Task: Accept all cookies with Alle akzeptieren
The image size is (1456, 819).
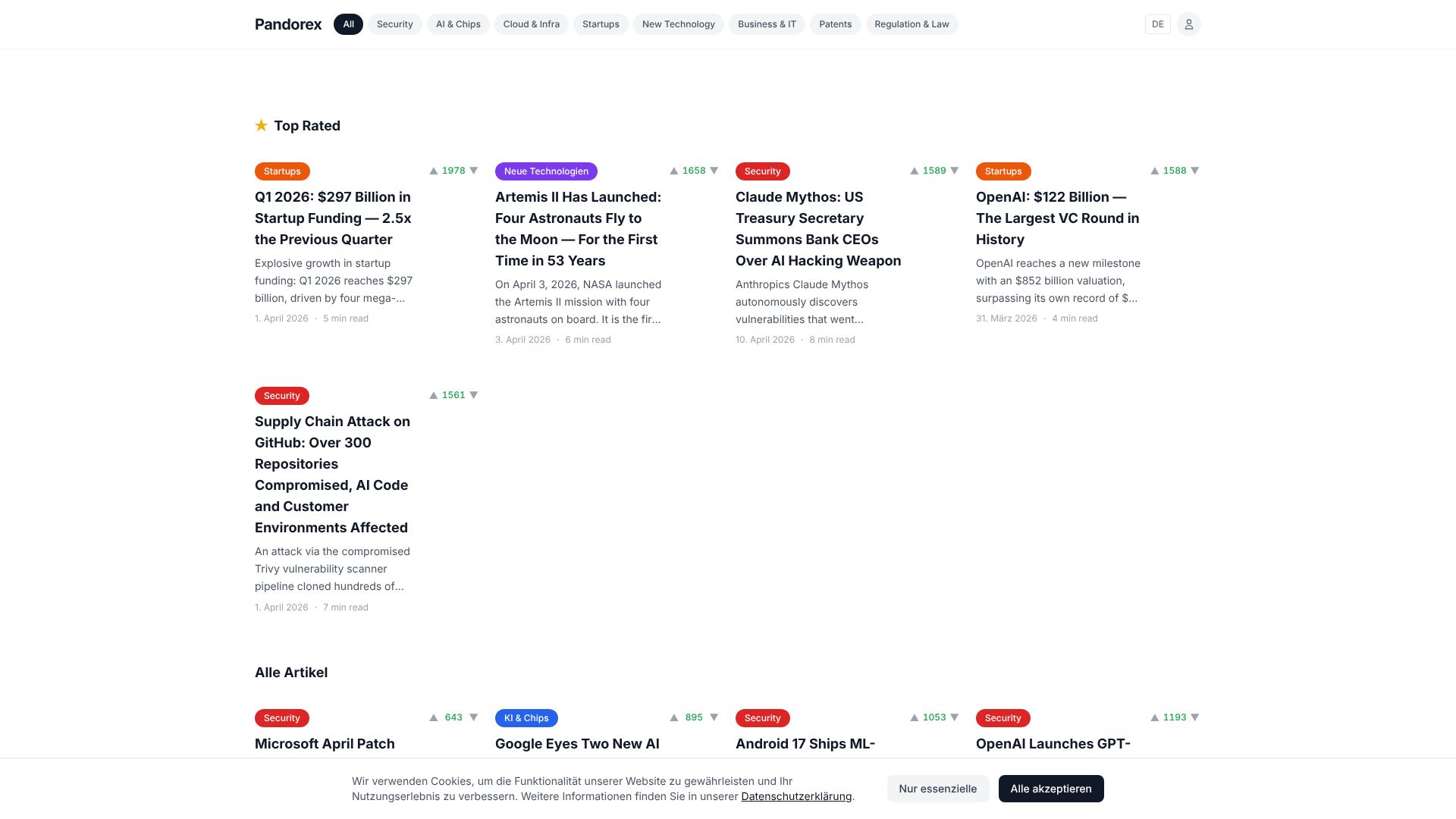Action: (1051, 789)
